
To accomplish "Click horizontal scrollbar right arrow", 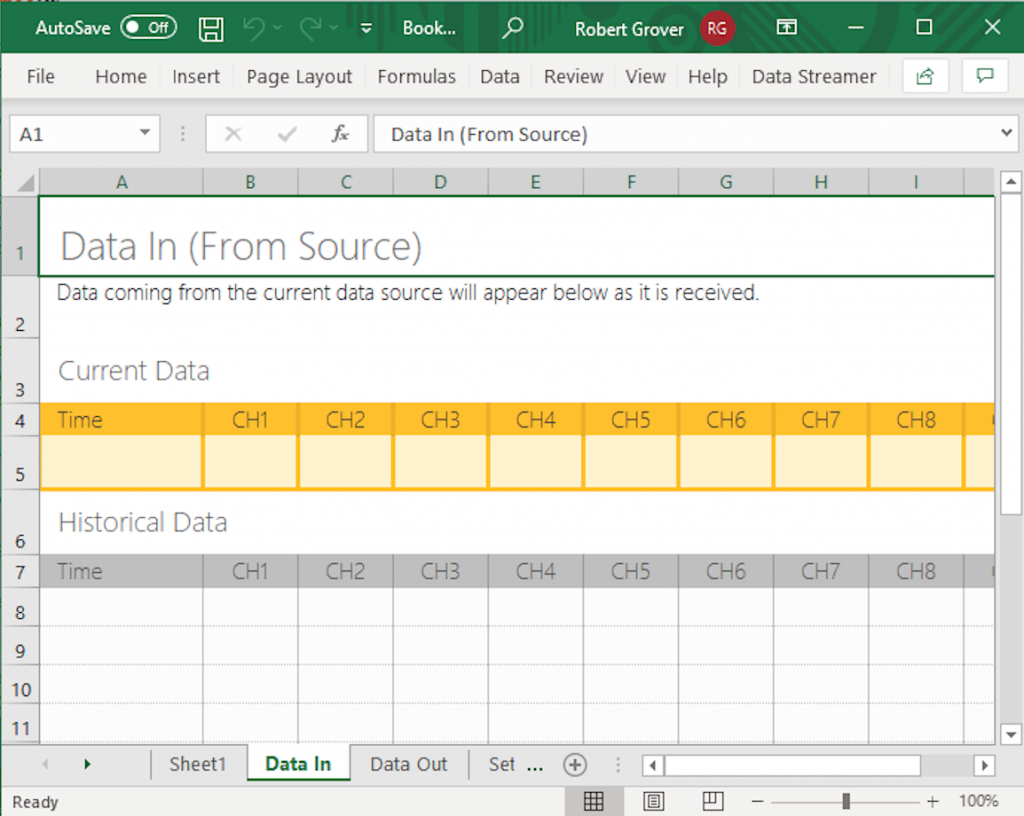I will [984, 764].
